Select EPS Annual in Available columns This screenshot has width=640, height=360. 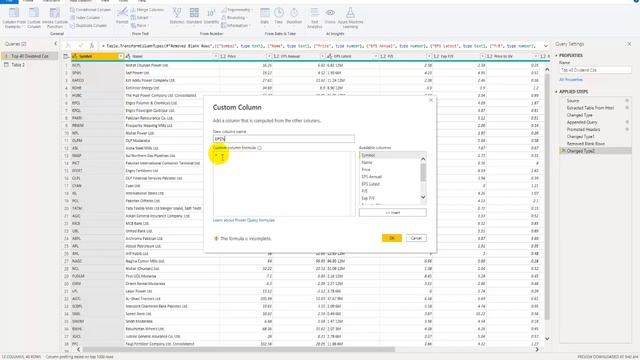coord(371,177)
